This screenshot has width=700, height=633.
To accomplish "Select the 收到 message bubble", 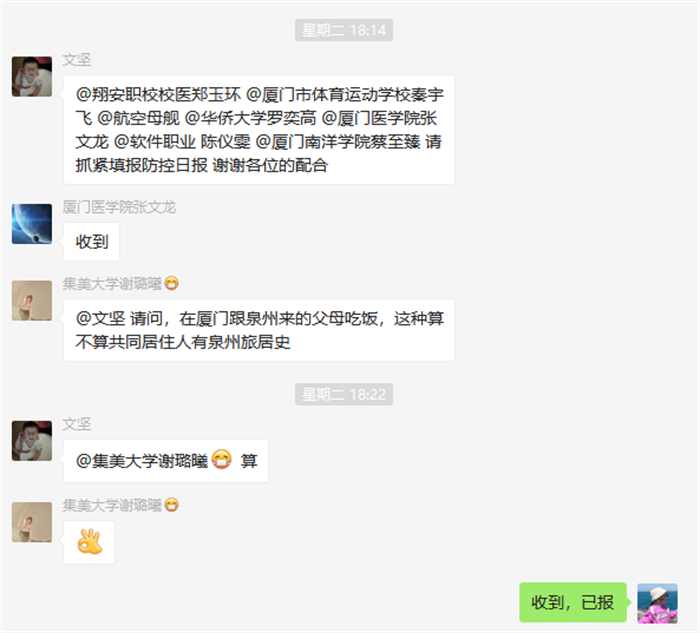I will tap(92, 242).
